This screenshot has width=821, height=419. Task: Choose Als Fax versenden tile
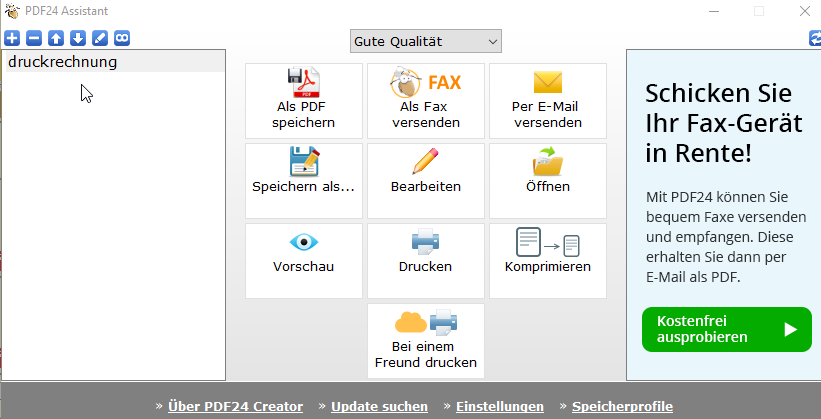[426, 101]
